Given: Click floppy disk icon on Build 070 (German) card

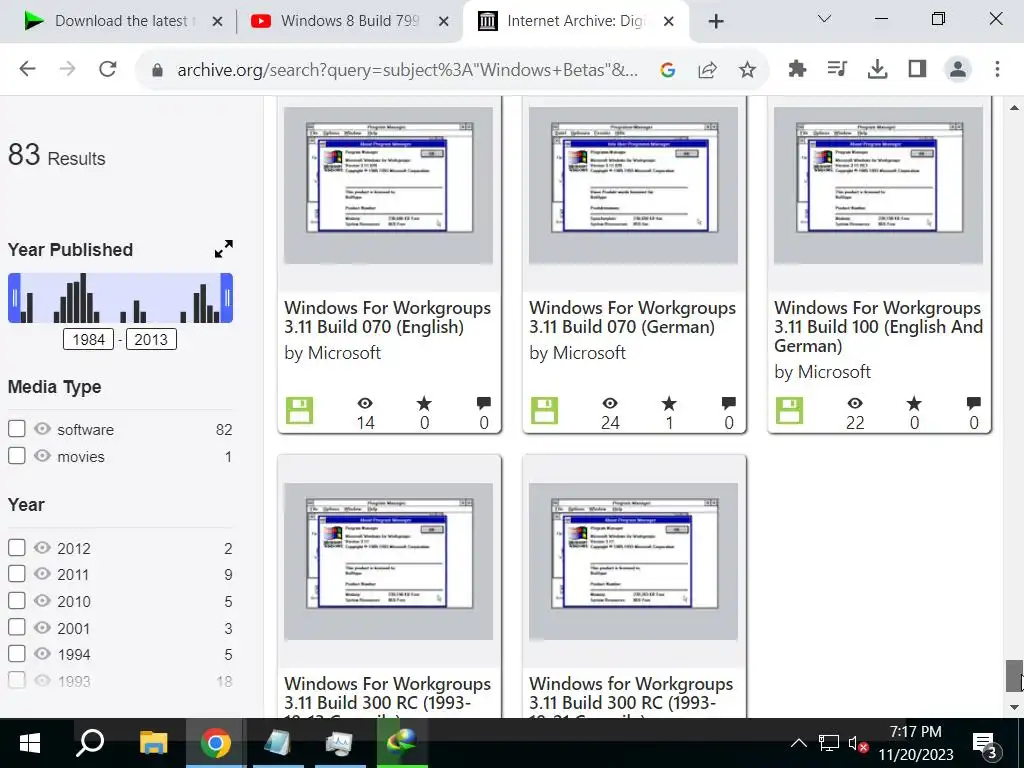Looking at the screenshot, I should (x=545, y=411).
